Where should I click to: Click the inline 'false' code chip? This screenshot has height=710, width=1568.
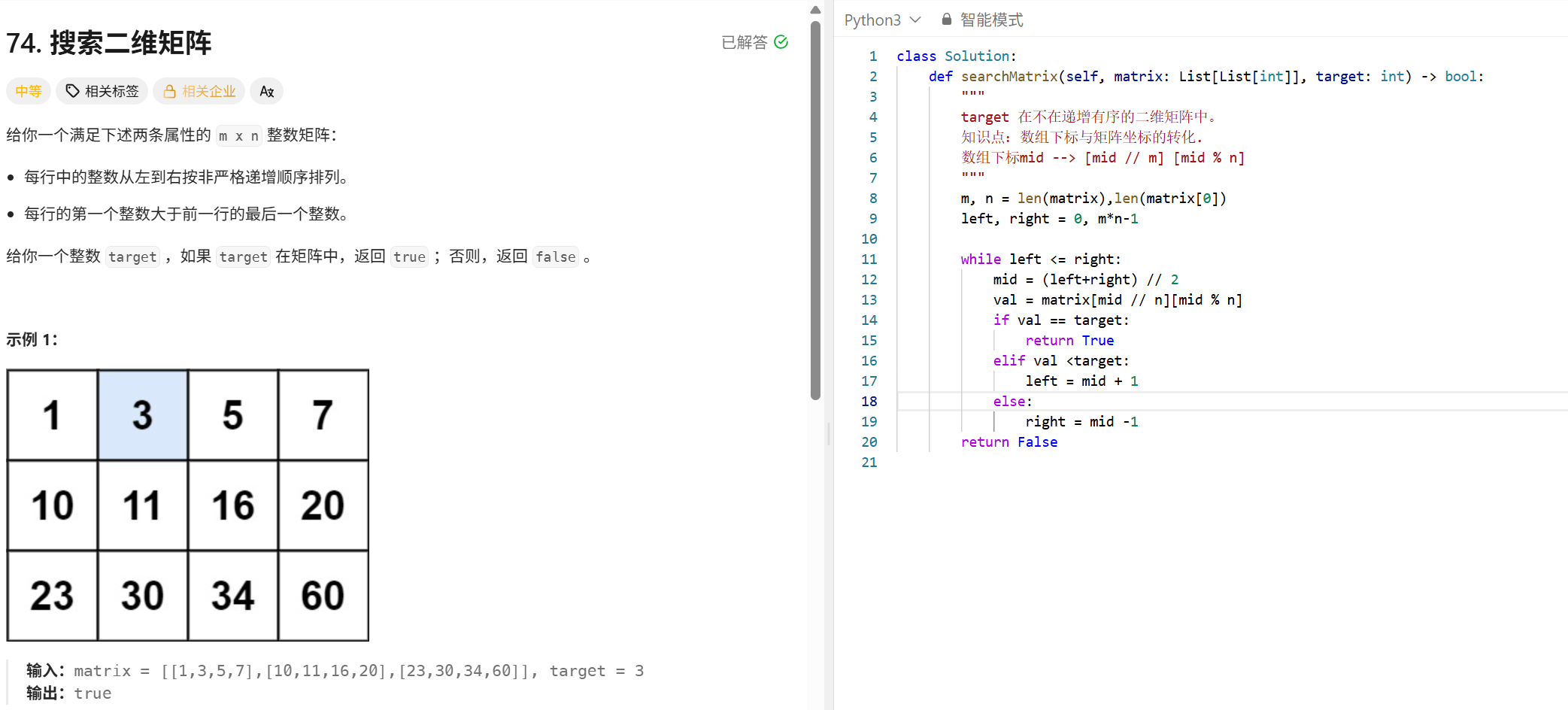click(556, 256)
